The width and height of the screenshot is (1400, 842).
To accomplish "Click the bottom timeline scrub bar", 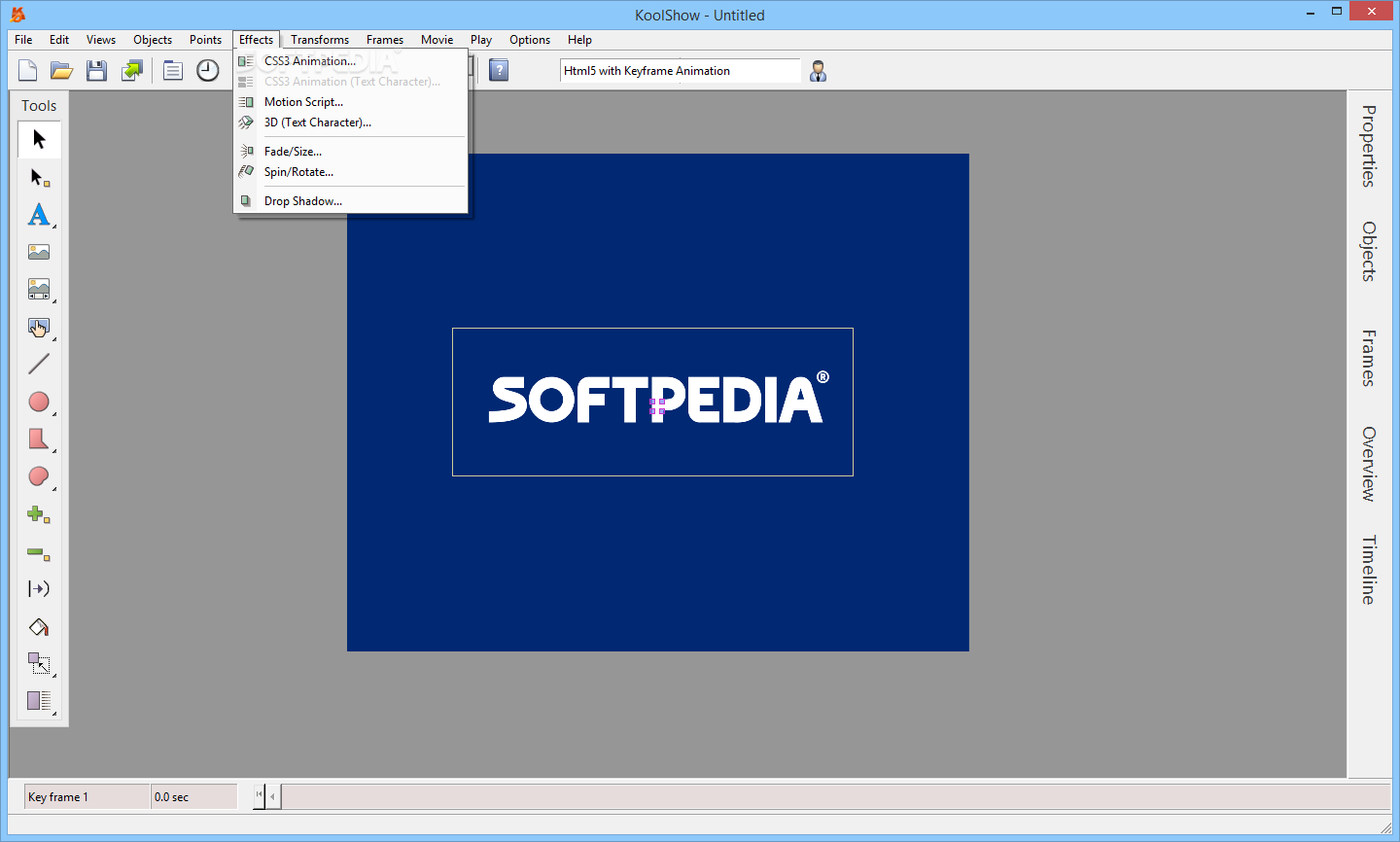I will [x=836, y=797].
